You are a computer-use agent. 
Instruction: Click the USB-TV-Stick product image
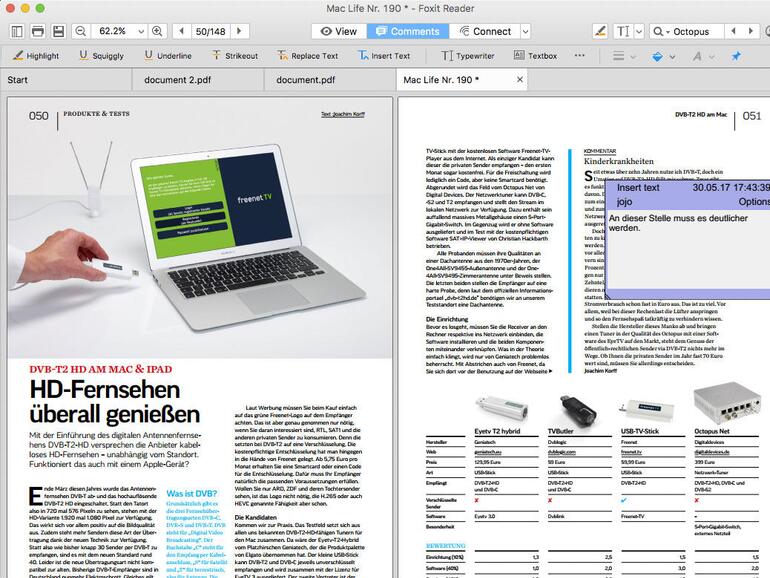coord(647,409)
